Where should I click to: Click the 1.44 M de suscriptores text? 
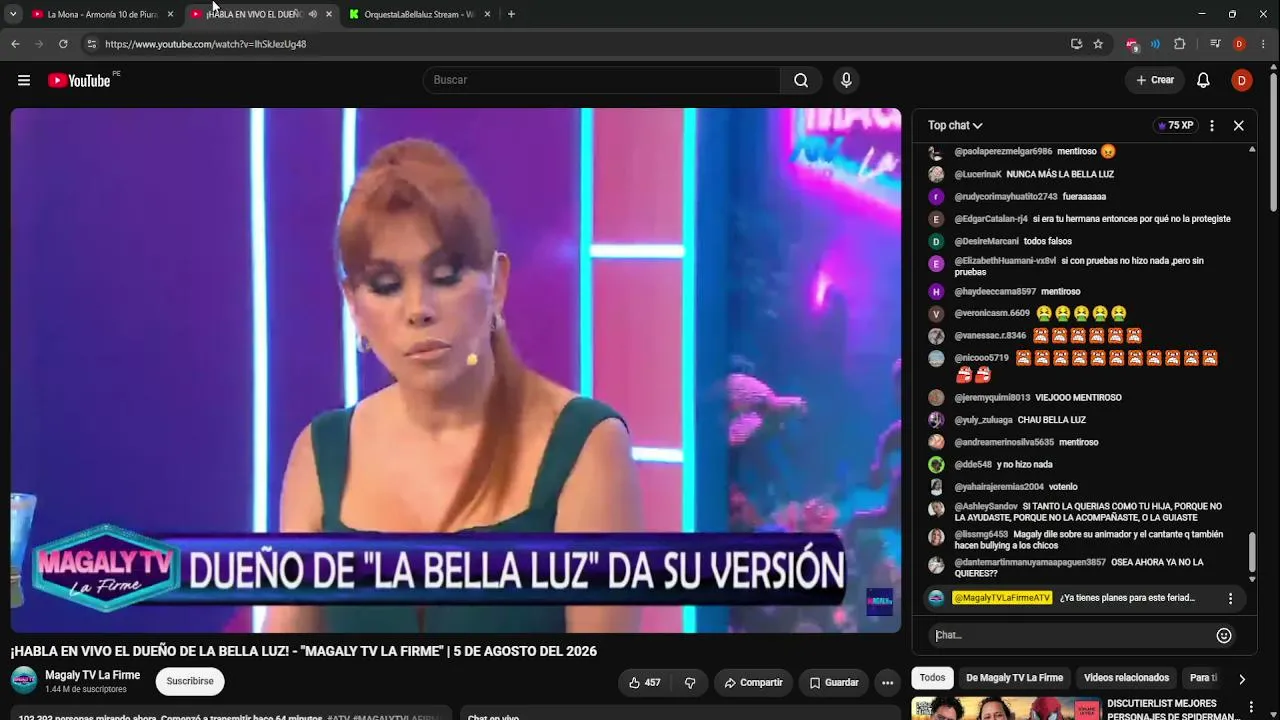86,690
